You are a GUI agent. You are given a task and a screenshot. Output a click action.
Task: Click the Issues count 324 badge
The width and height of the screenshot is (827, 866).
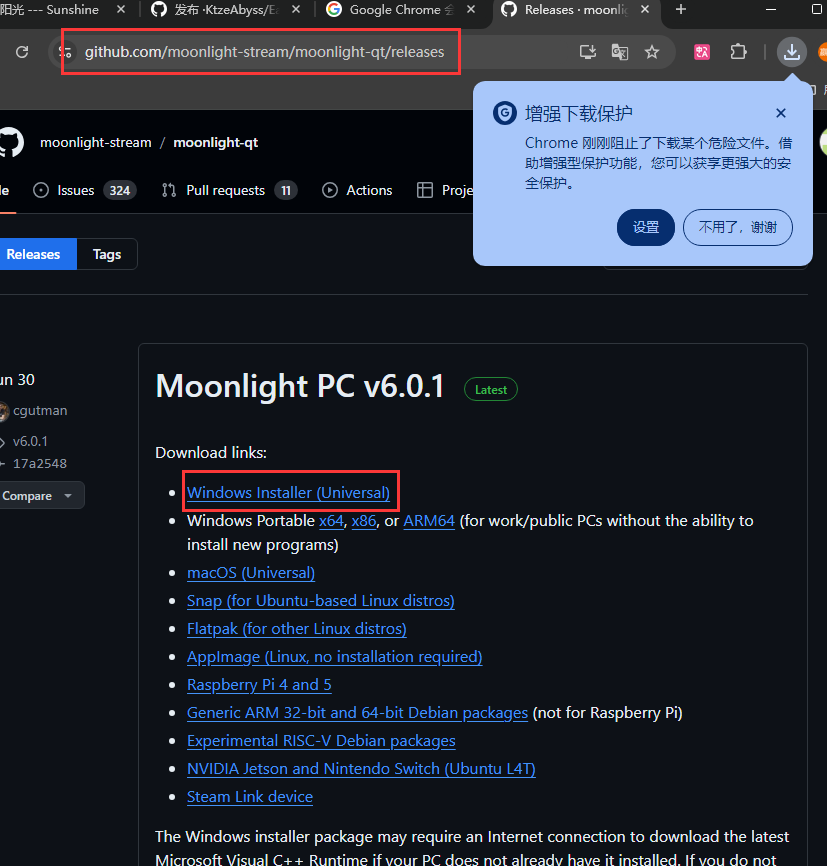coord(119,191)
